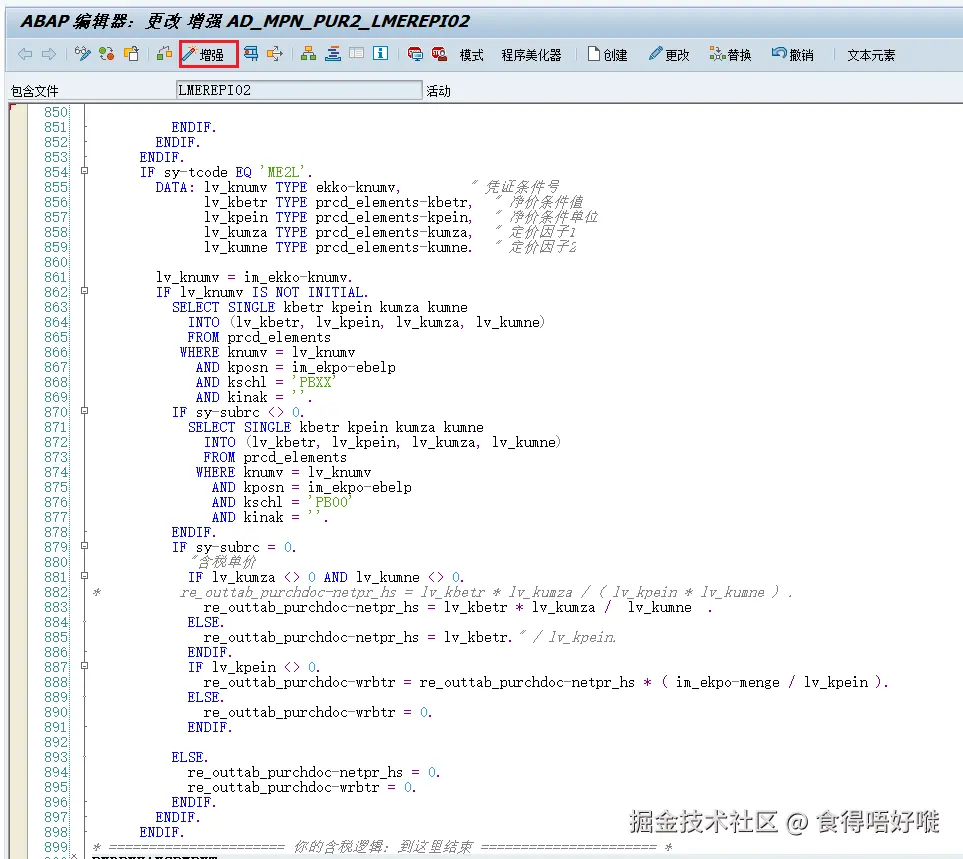
Task: Click 'im_ekpo-menge' on line 888
Action: click(x=727, y=682)
